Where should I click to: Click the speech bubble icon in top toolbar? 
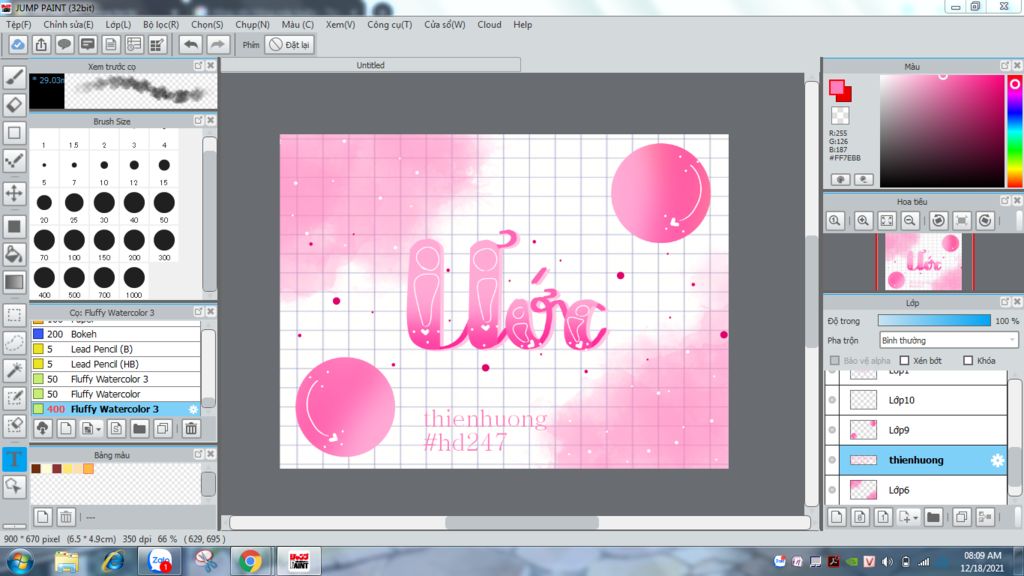pyautogui.click(x=64, y=44)
